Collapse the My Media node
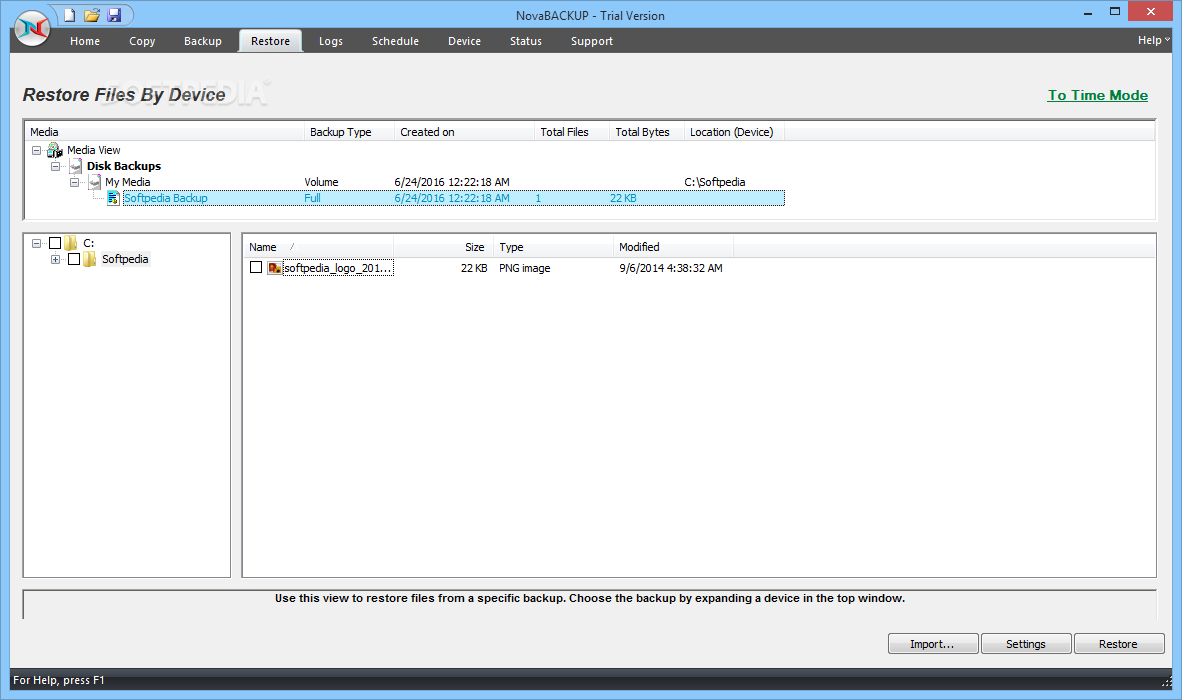 tap(74, 182)
